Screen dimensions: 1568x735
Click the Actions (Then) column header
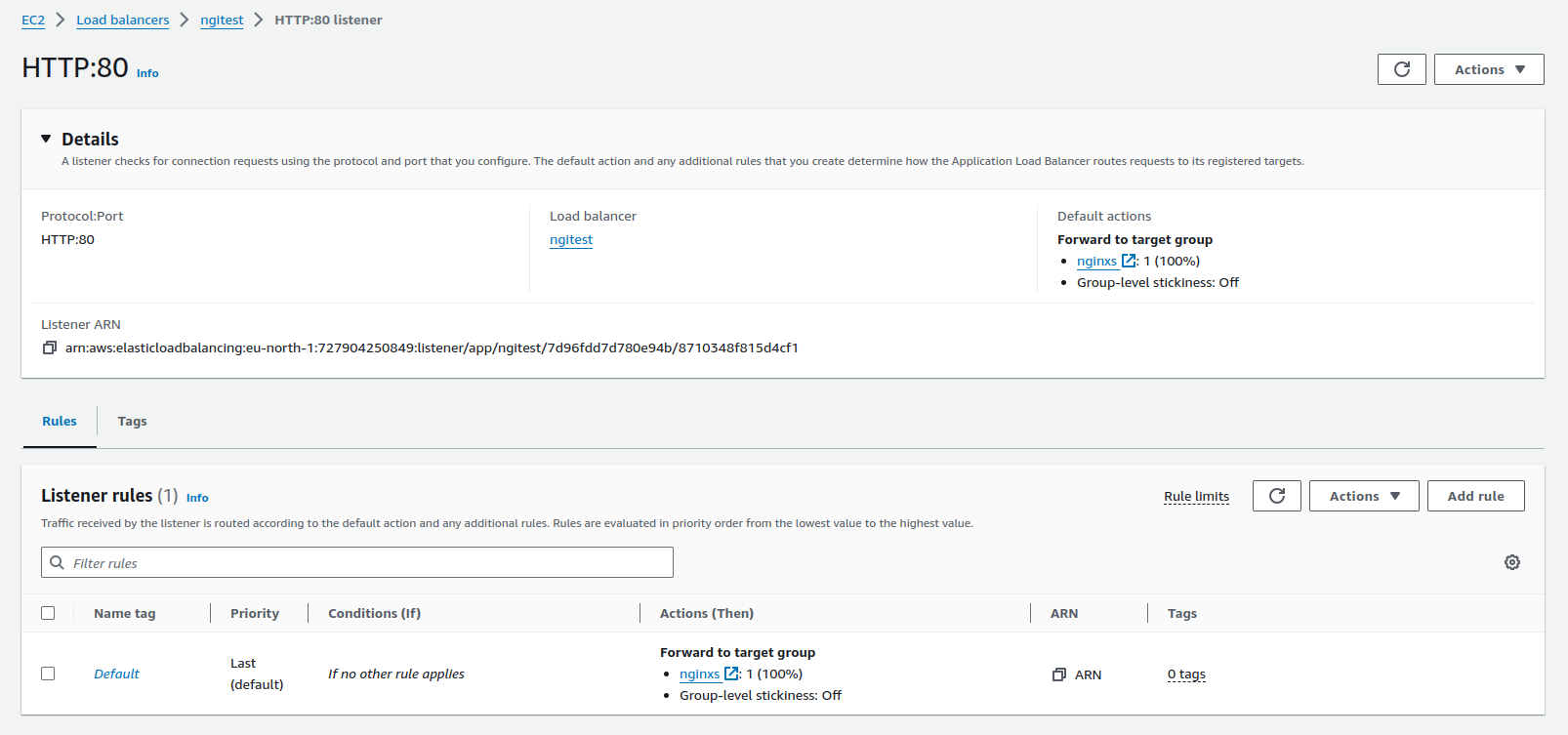[x=707, y=613]
